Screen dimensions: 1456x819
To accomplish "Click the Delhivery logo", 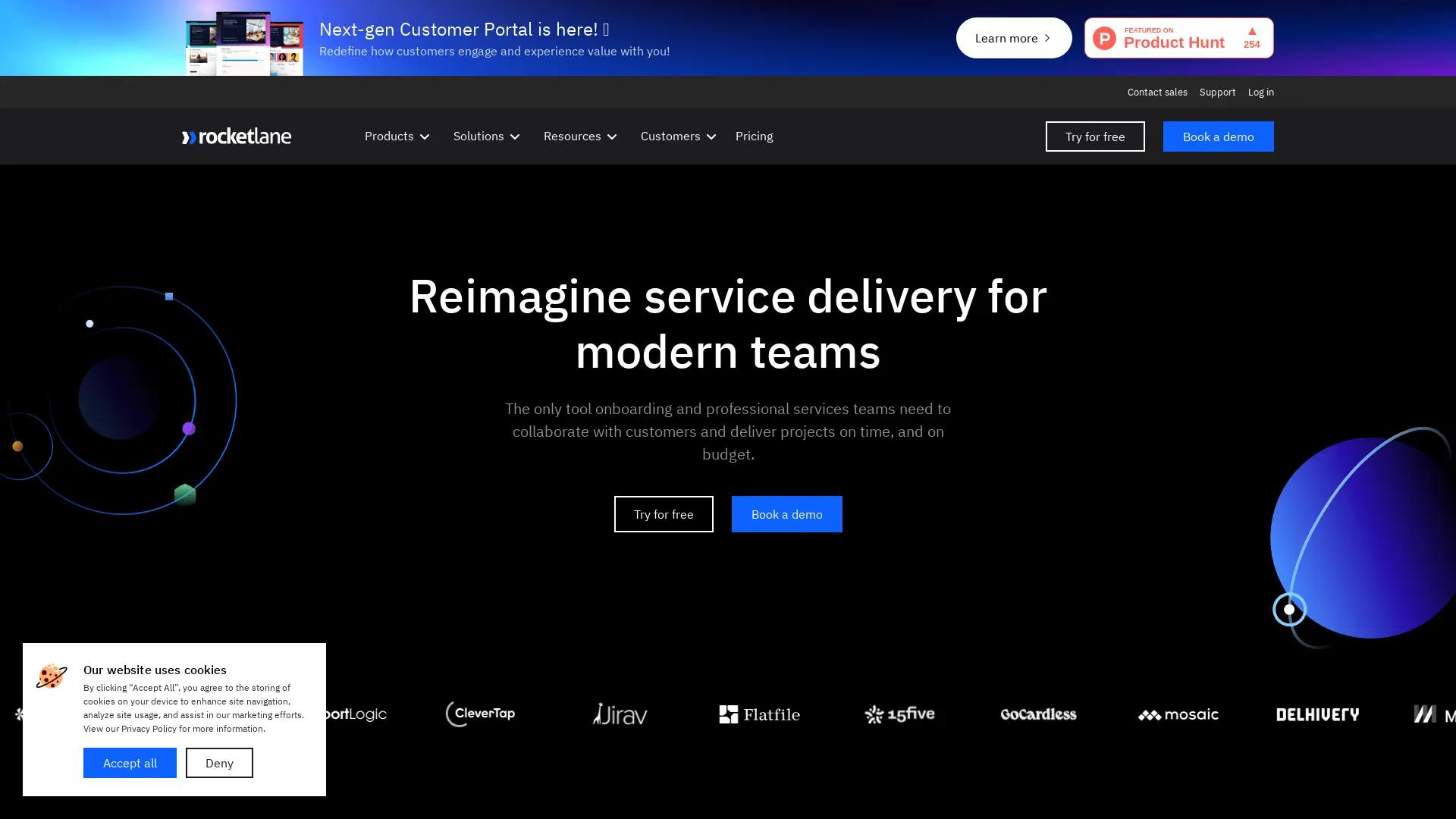I will point(1317,714).
